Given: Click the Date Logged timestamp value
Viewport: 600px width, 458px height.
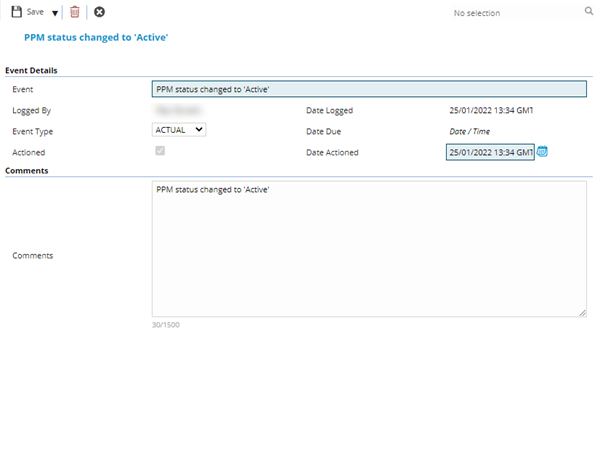Looking at the screenshot, I should coord(491,110).
